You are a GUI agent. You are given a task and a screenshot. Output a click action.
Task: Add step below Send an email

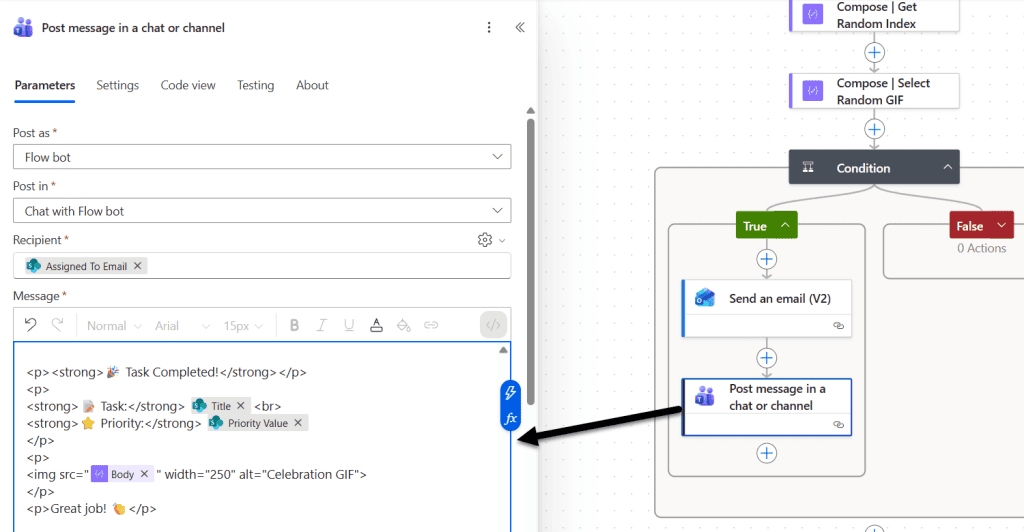tap(767, 358)
